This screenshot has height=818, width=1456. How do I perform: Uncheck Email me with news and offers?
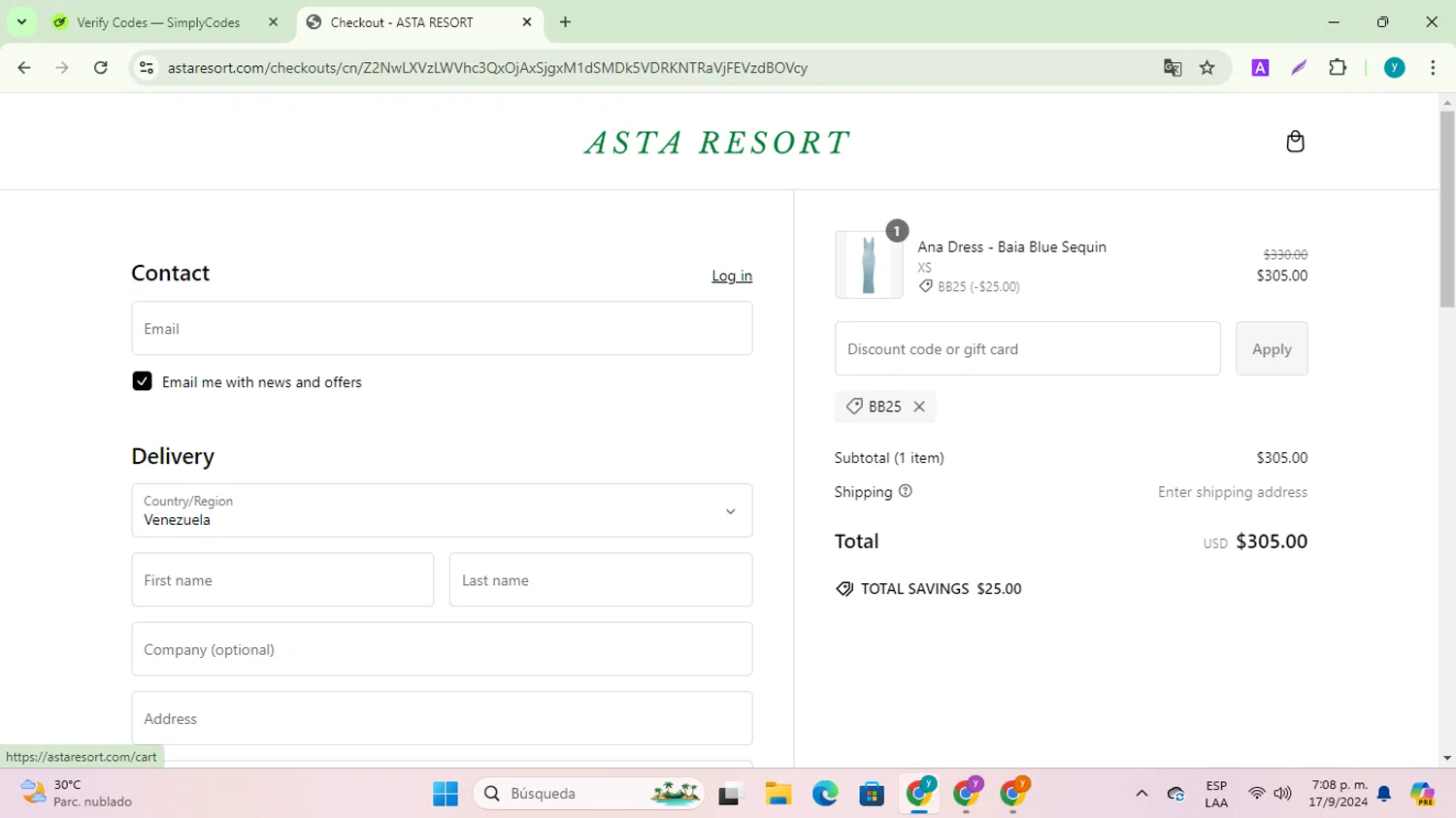tap(142, 381)
